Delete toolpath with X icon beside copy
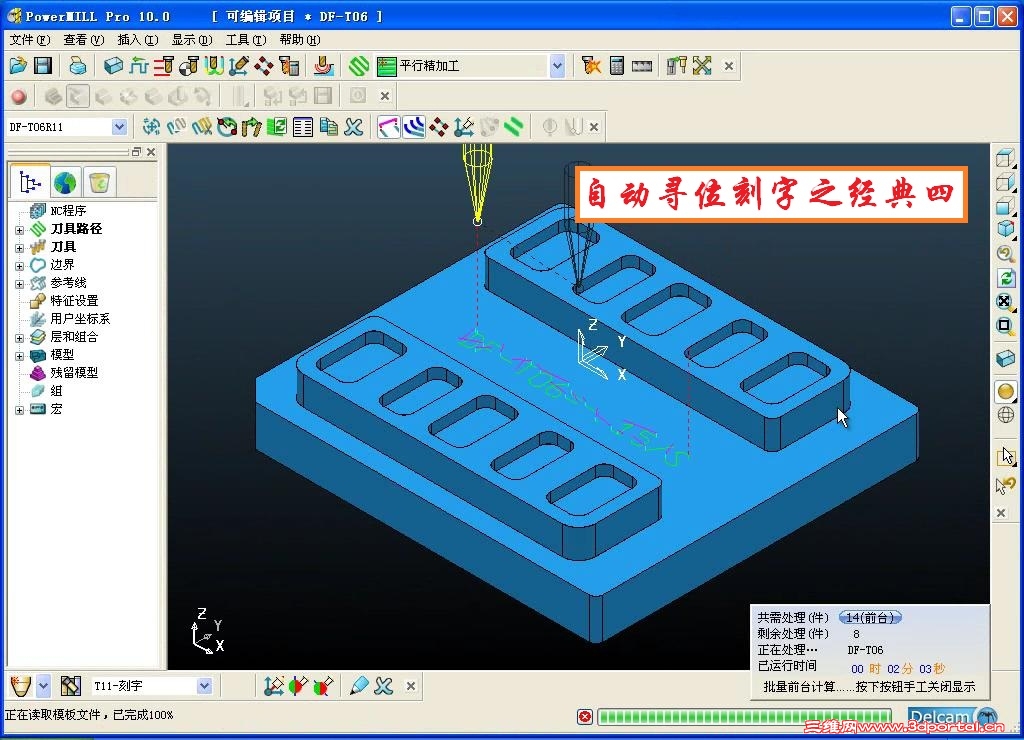The width and height of the screenshot is (1024, 740). coord(353,127)
